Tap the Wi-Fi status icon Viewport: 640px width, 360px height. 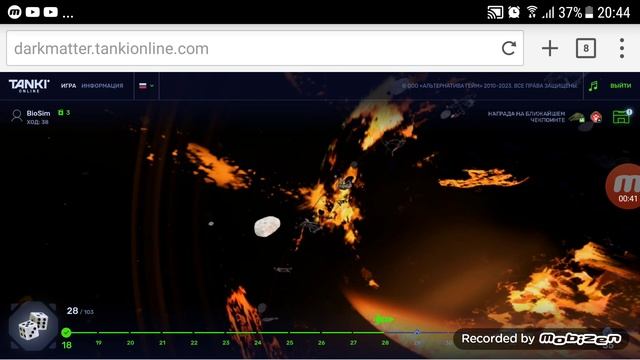point(532,12)
